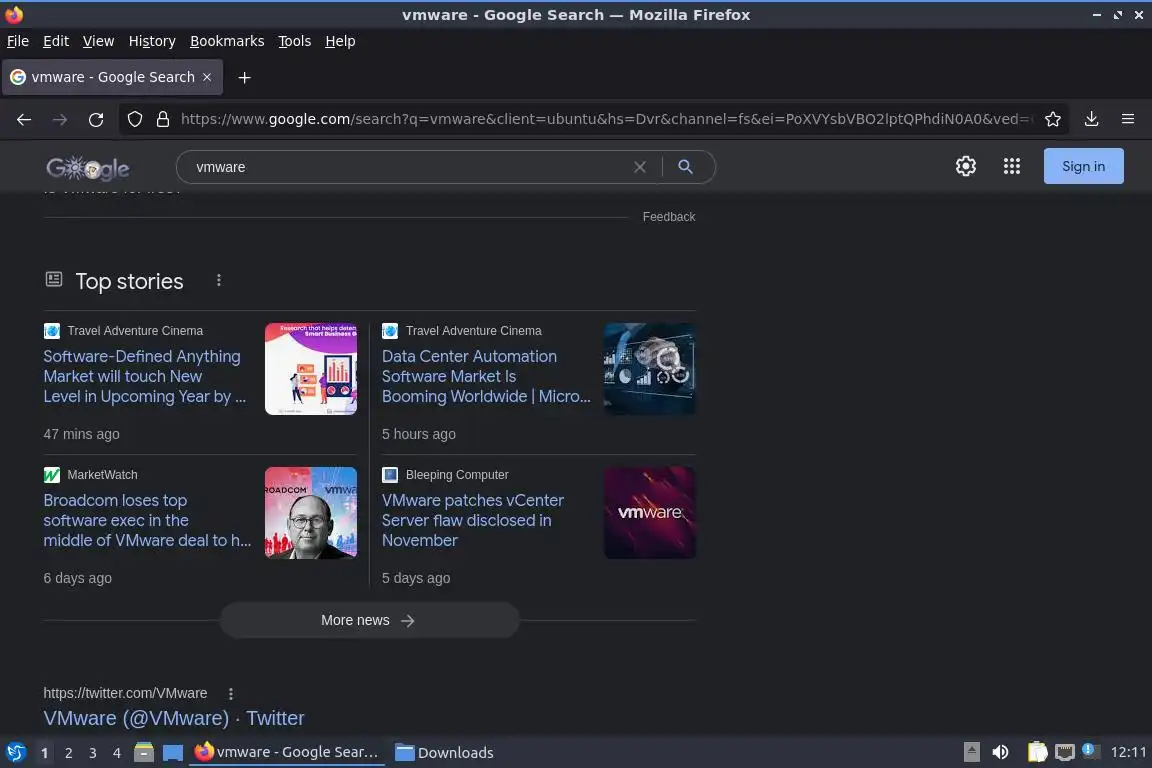Switch to Downloads window in taskbar
This screenshot has width=1152, height=768.
444,753
